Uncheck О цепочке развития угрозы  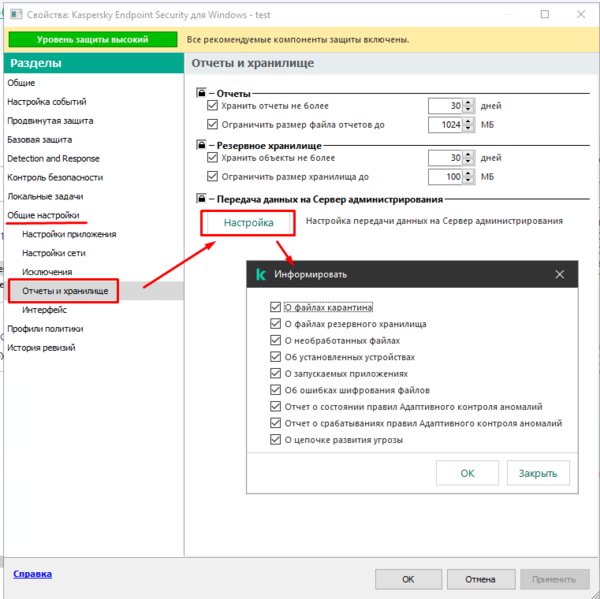275,439
